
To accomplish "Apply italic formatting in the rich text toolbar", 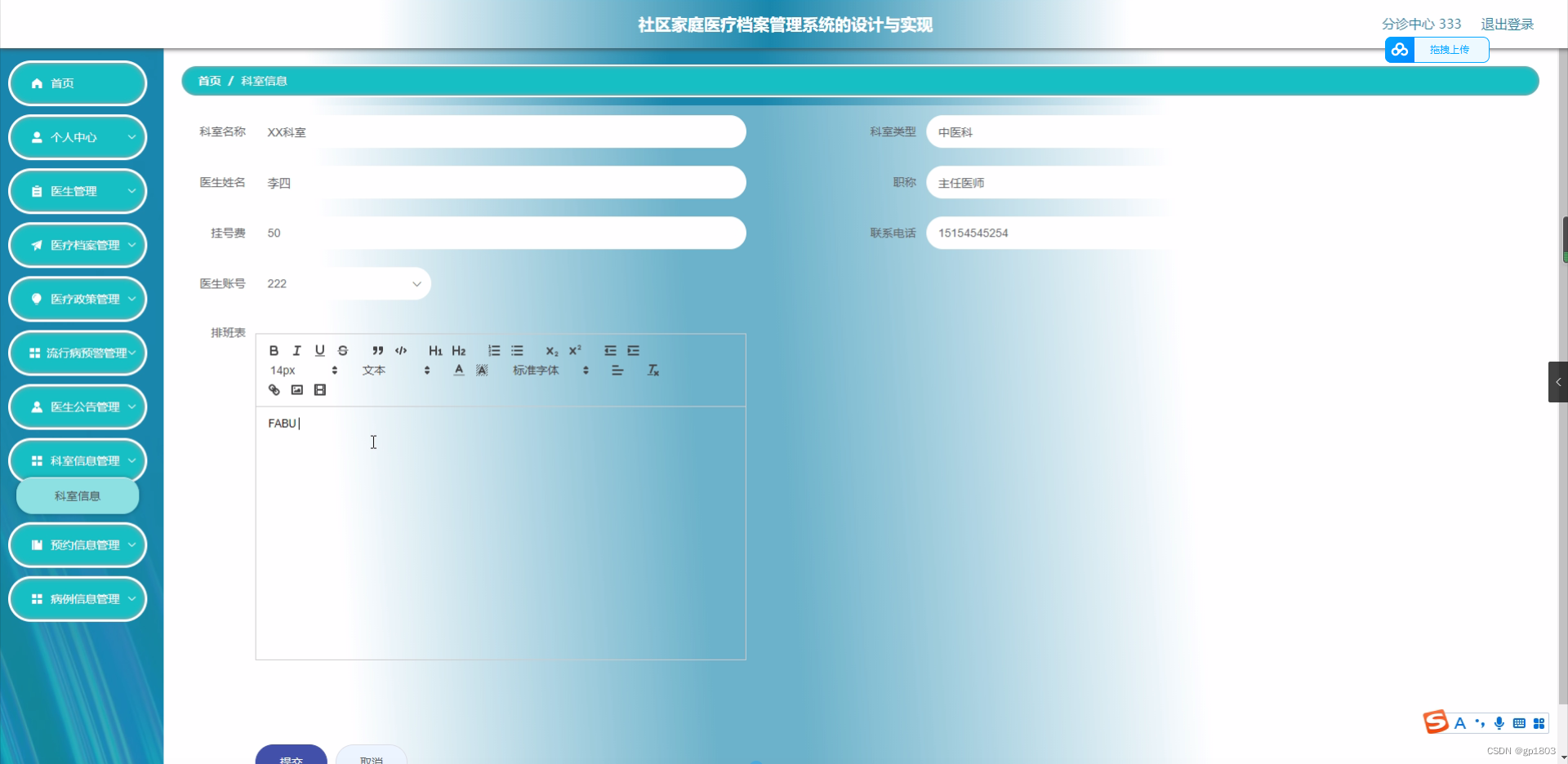I will pyautogui.click(x=296, y=350).
